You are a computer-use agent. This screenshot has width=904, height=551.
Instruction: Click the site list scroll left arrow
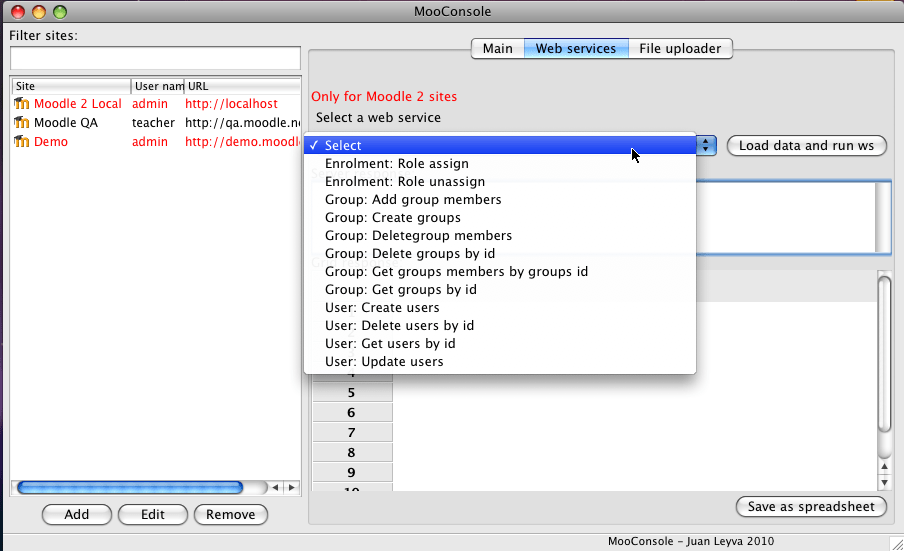[276, 488]
